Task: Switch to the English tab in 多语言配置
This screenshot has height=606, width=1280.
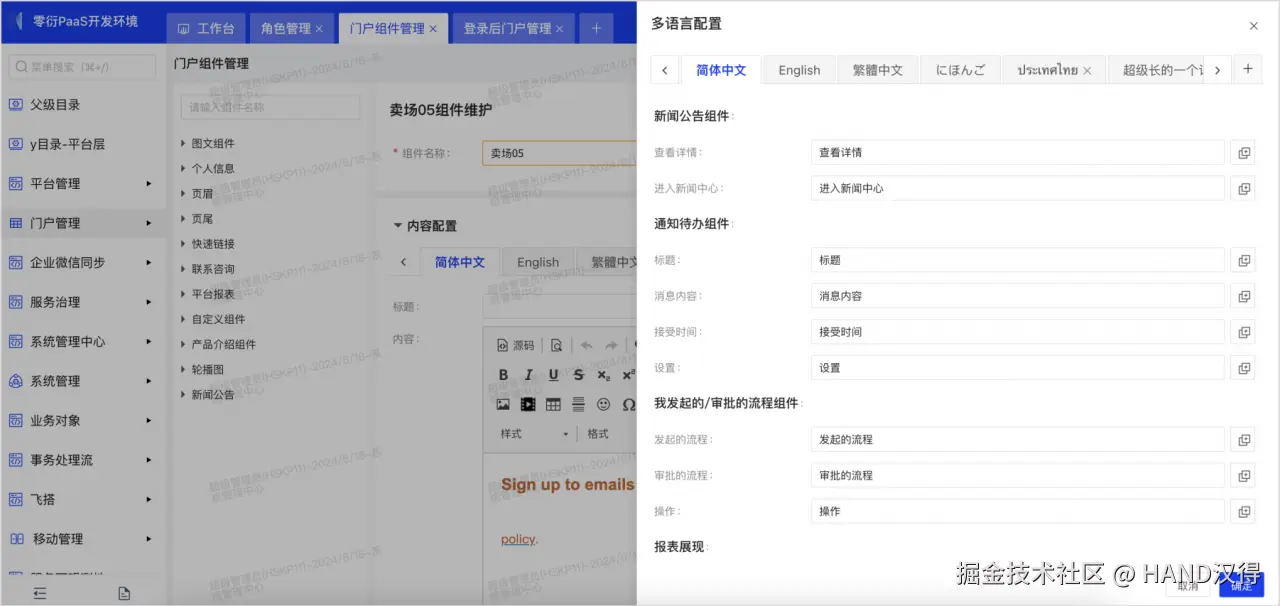Action: [x=799, y=70]
